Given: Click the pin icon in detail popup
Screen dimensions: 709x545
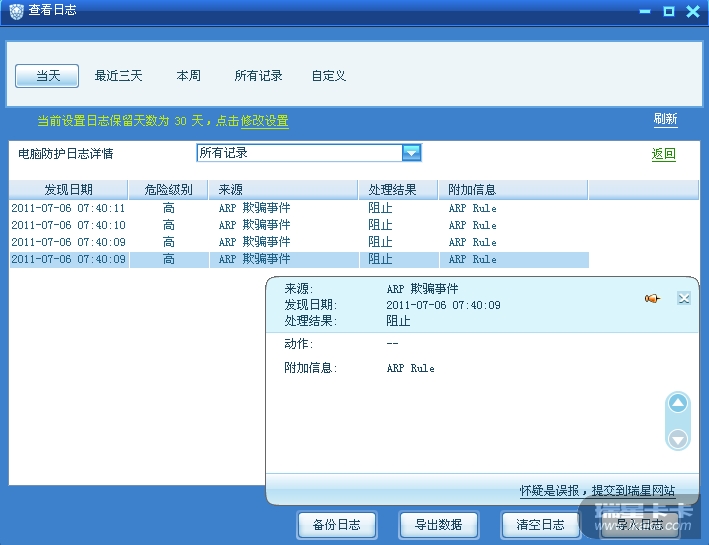Looking at the screenshot, I should coord(651,298).
